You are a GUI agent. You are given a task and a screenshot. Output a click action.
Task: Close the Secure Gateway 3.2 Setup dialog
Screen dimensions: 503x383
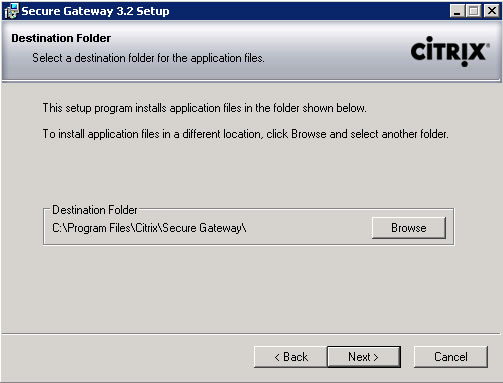coord(492,11)
